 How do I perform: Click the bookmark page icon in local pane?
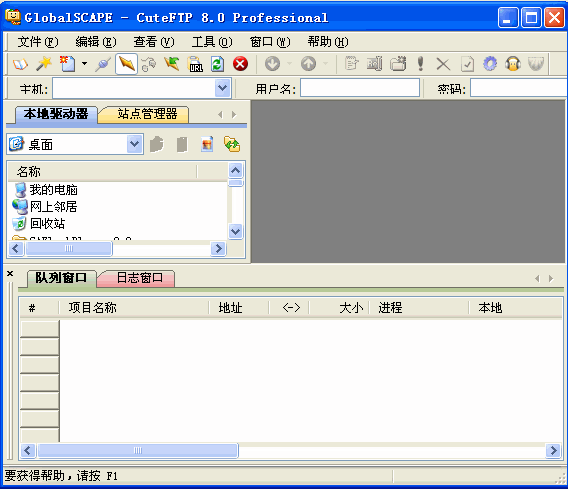[207, 144]
